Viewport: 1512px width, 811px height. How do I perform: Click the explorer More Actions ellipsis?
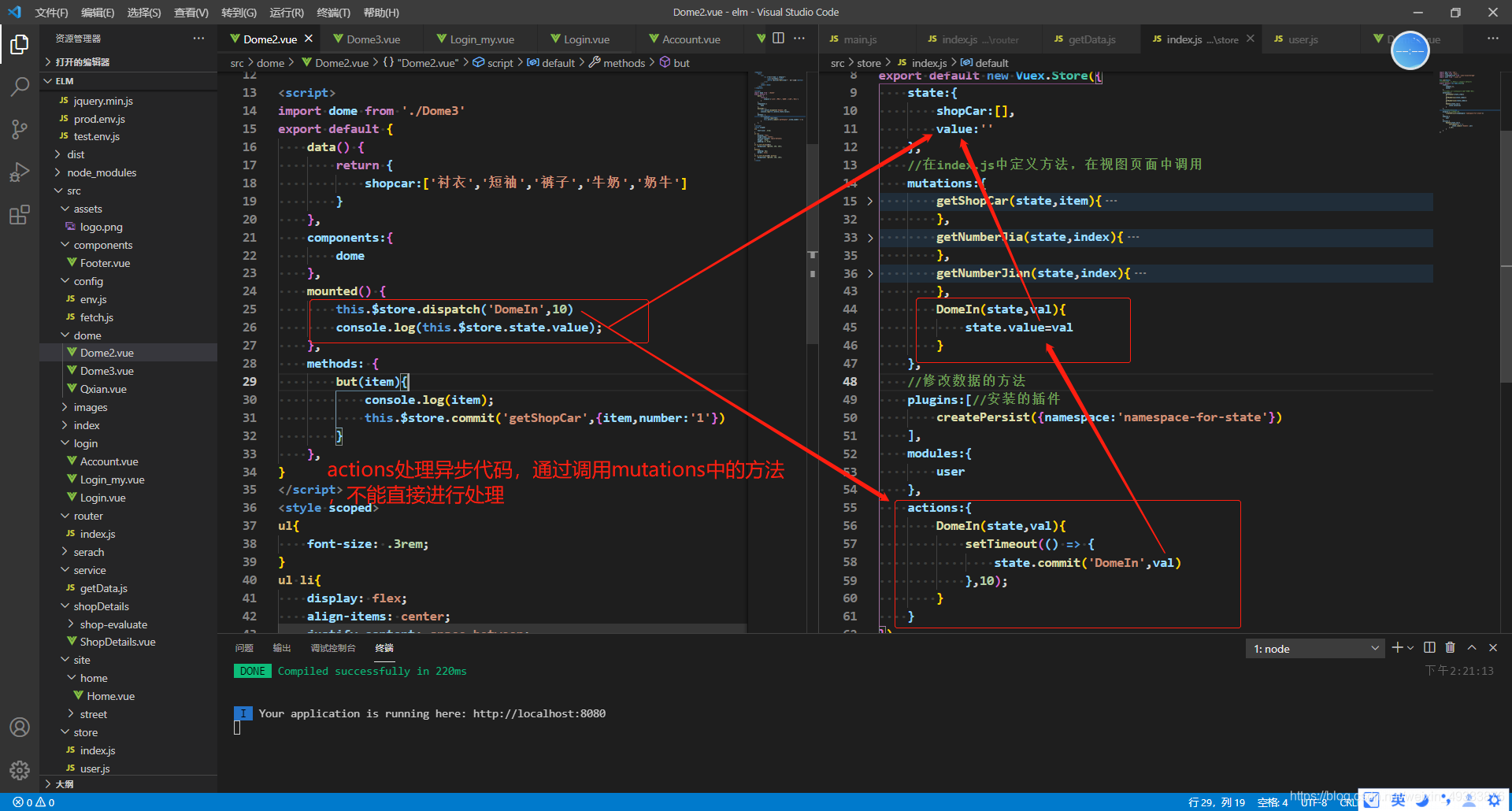click(198, 39)
